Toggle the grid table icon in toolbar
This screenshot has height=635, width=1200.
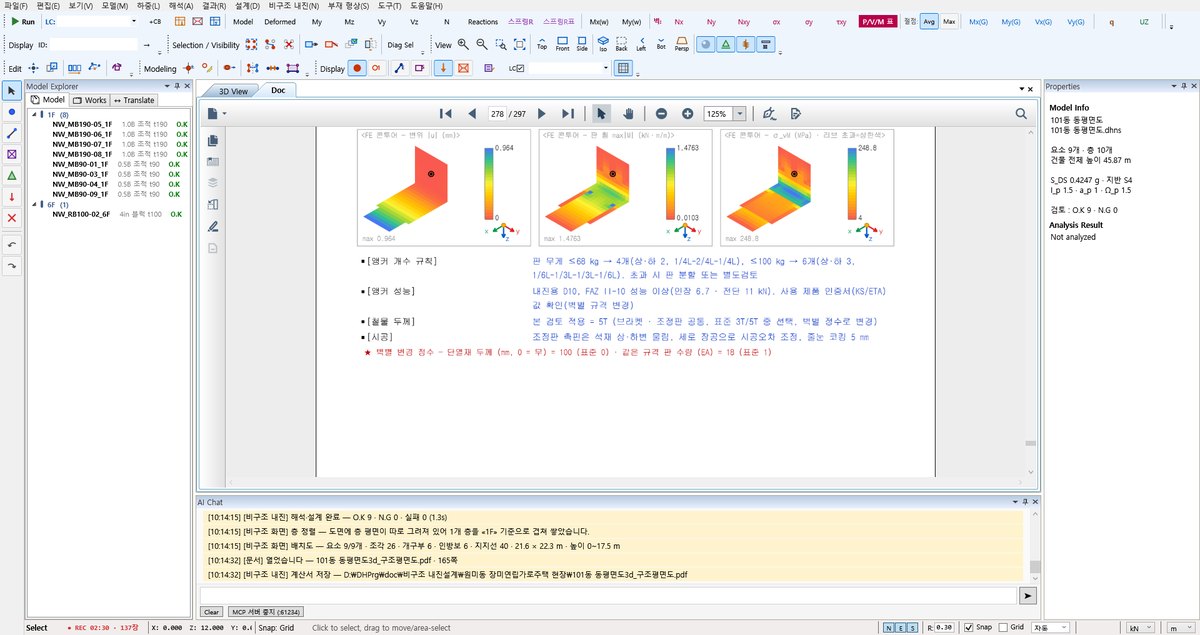(x=623, y=68)
